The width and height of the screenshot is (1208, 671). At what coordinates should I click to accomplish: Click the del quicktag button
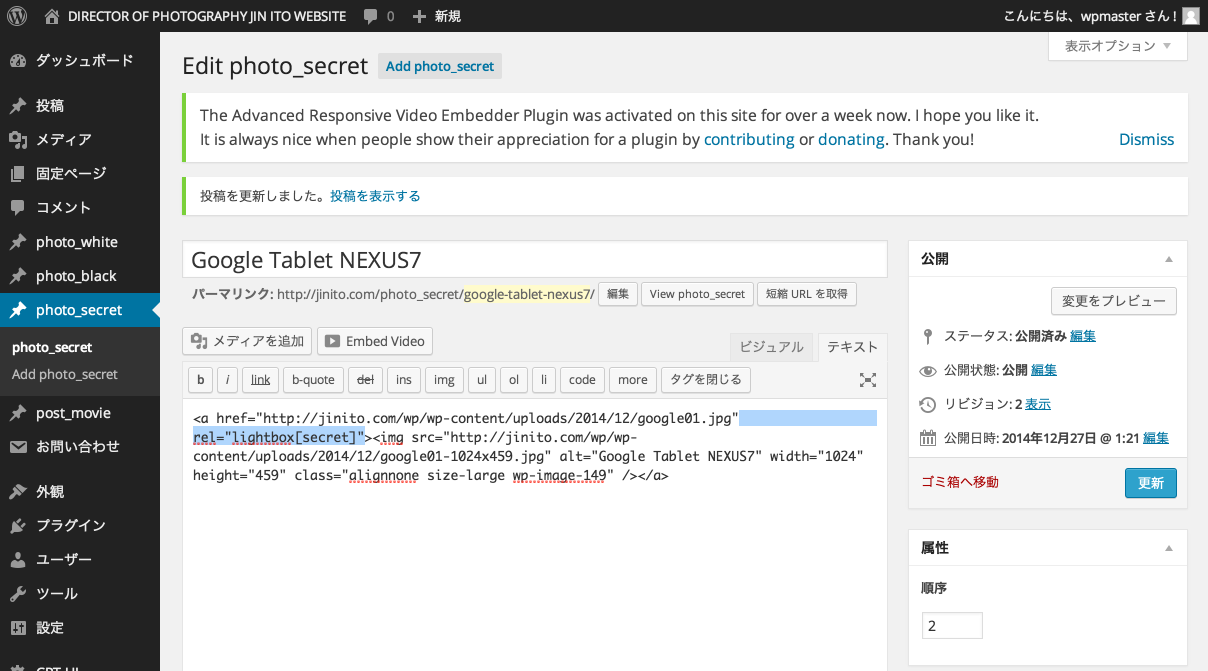click(365, 379)
